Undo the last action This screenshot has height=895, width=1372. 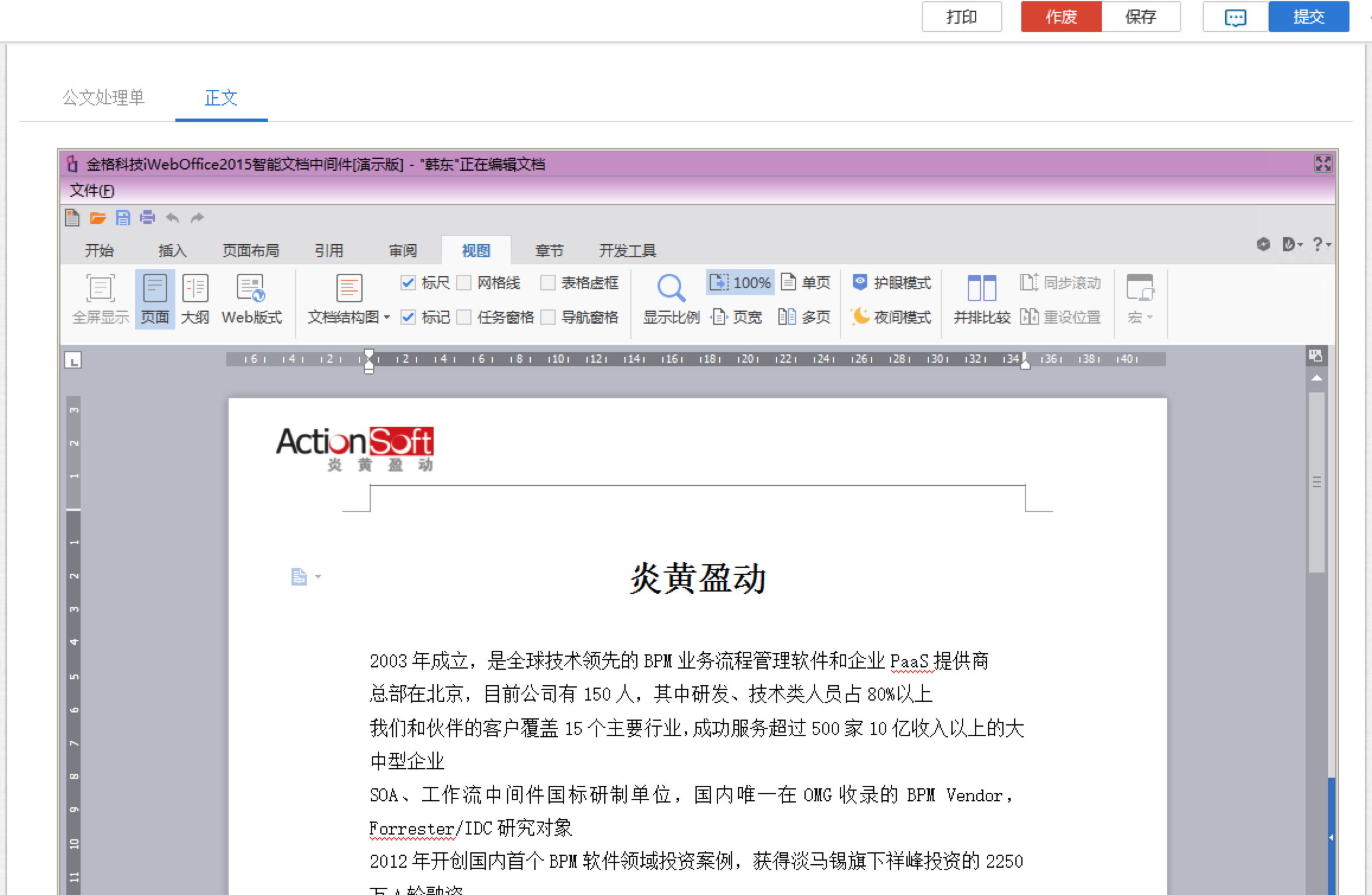pyautogui.click(x=172, y=218)
